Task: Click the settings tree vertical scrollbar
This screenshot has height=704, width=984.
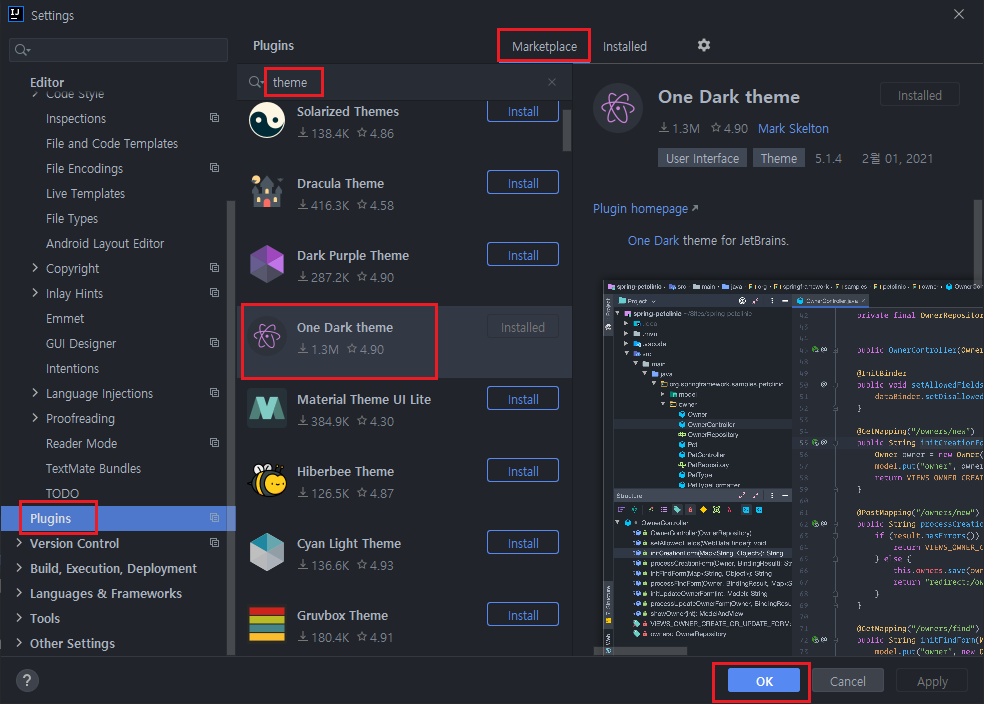Action: click(x=230, y=427)
